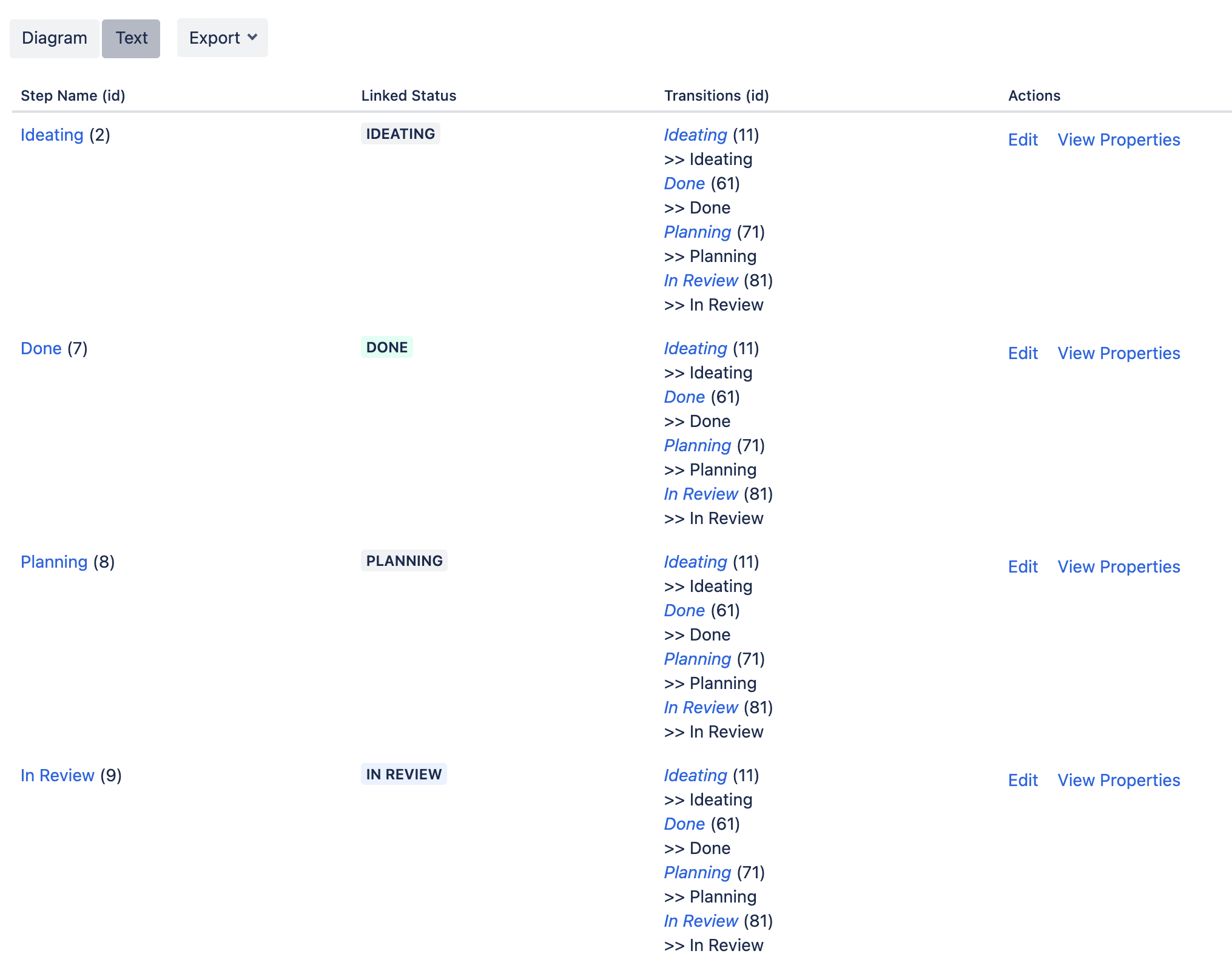The height and width of the screenshot is (965, 1232).
Task: Open Planning (71) transition in Done row
Action: click(698, 445)
